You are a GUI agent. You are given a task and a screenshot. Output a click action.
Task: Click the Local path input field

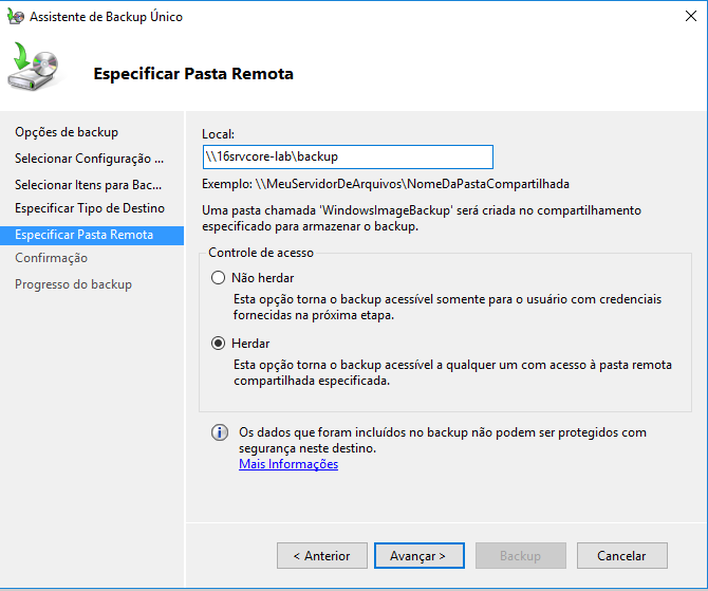pyautogui.click(x=348, y=157)
